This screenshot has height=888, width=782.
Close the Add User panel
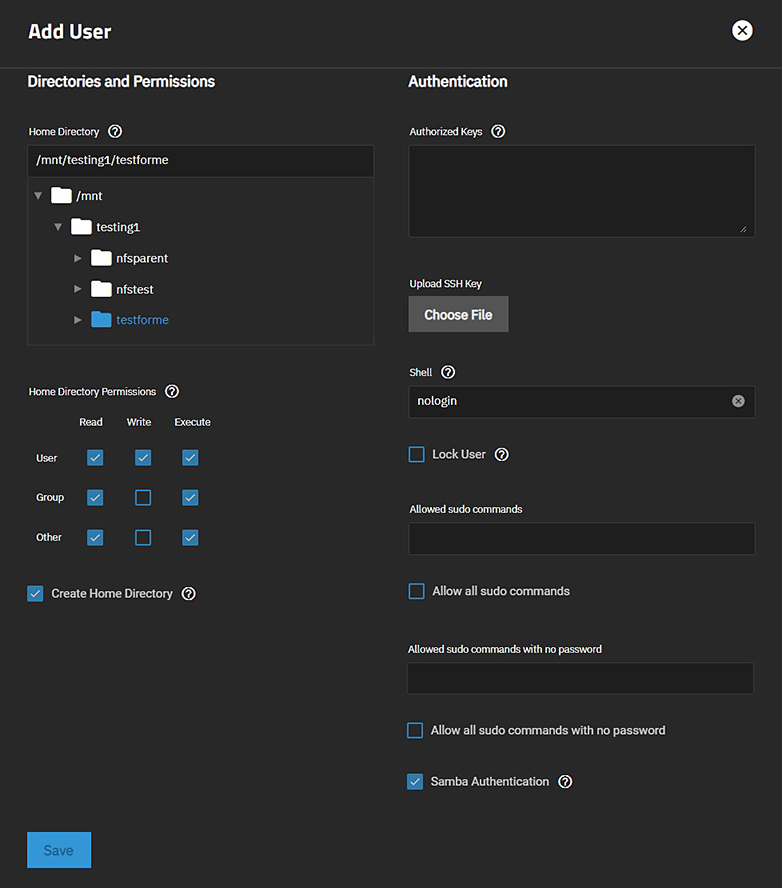click(742, 30)
